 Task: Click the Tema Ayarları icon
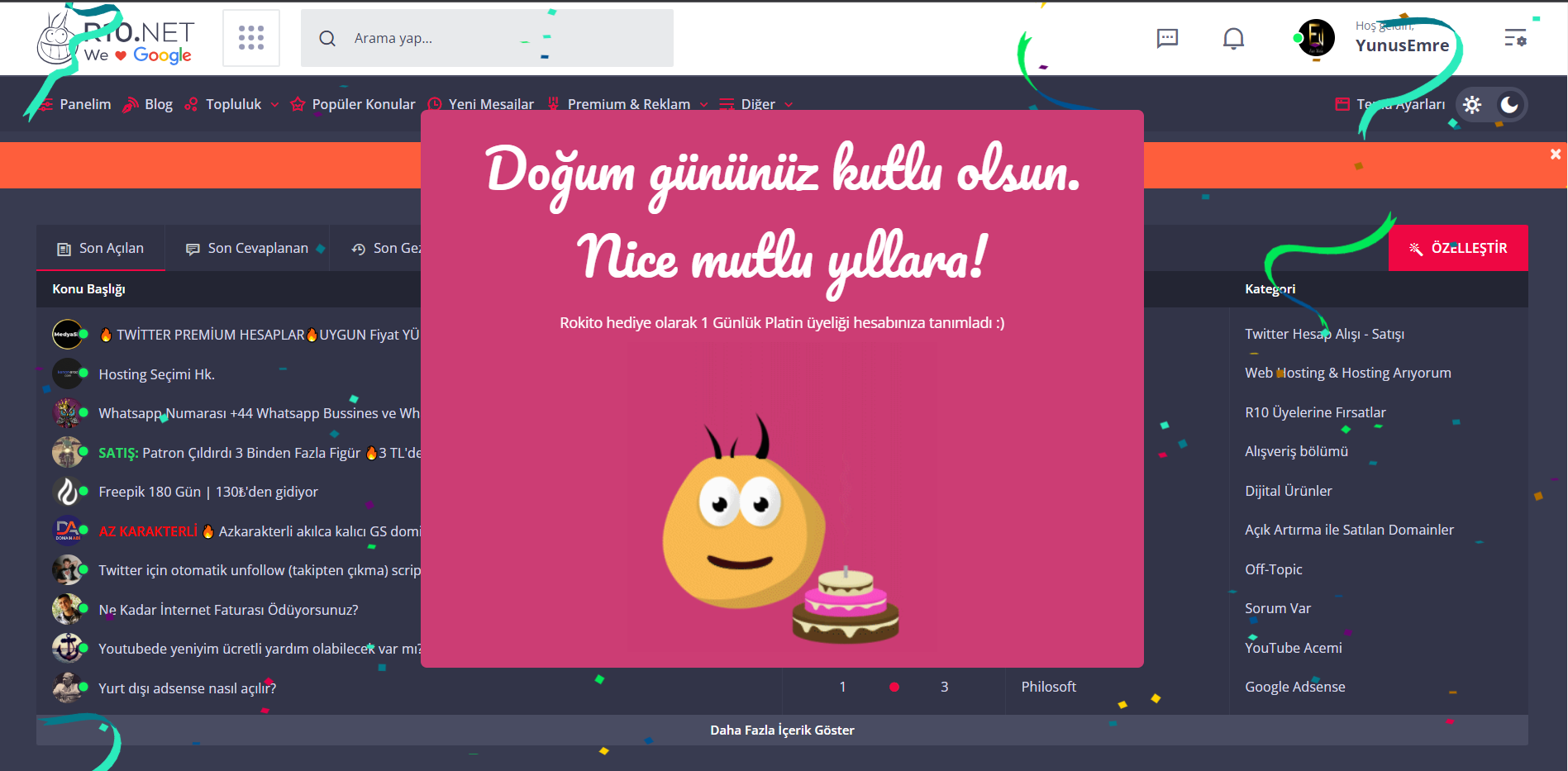coord(1342,105)
